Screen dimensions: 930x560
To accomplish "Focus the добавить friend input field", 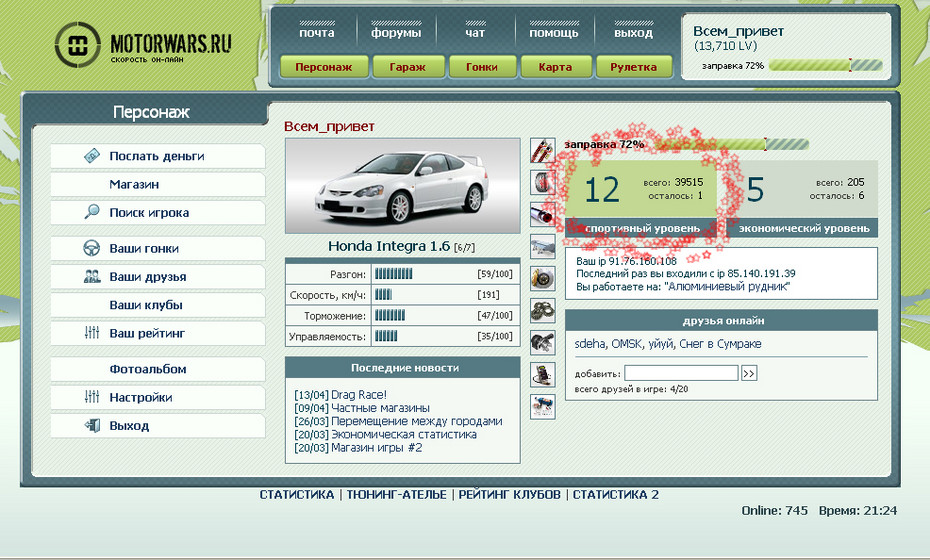I will click(x=681, y=373).
